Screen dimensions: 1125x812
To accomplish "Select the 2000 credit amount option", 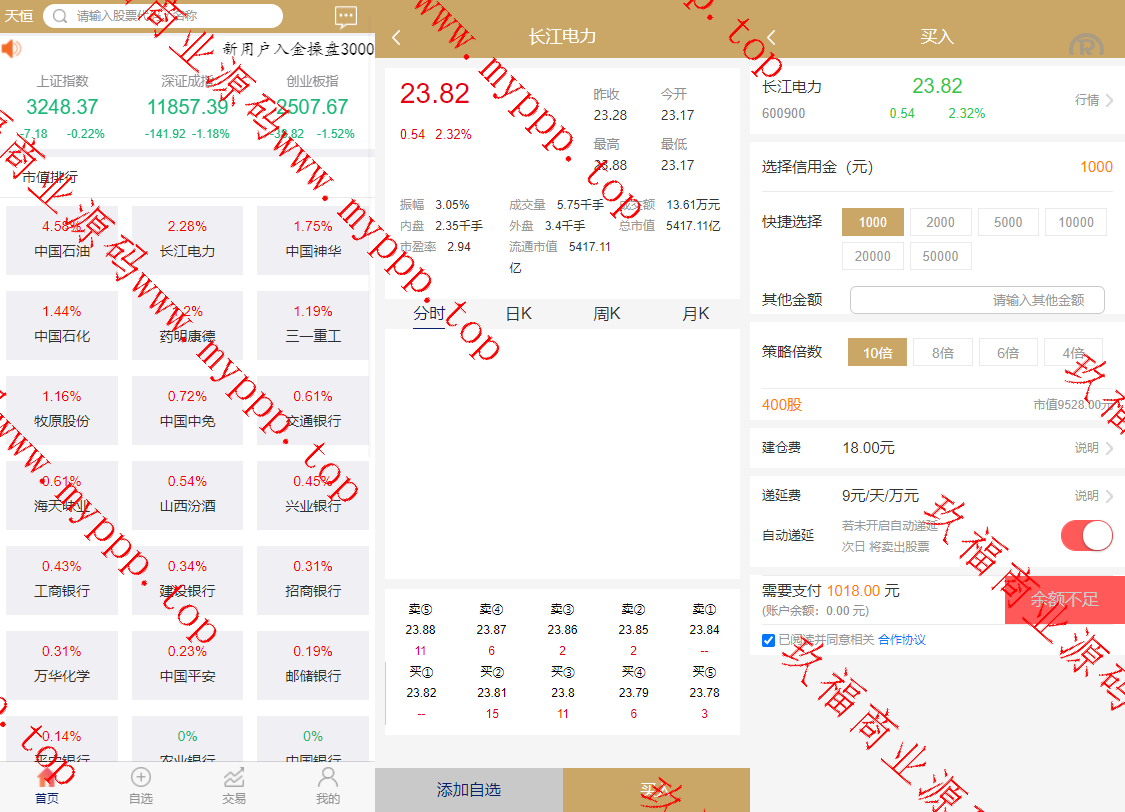I will click(x=940, y=222).
